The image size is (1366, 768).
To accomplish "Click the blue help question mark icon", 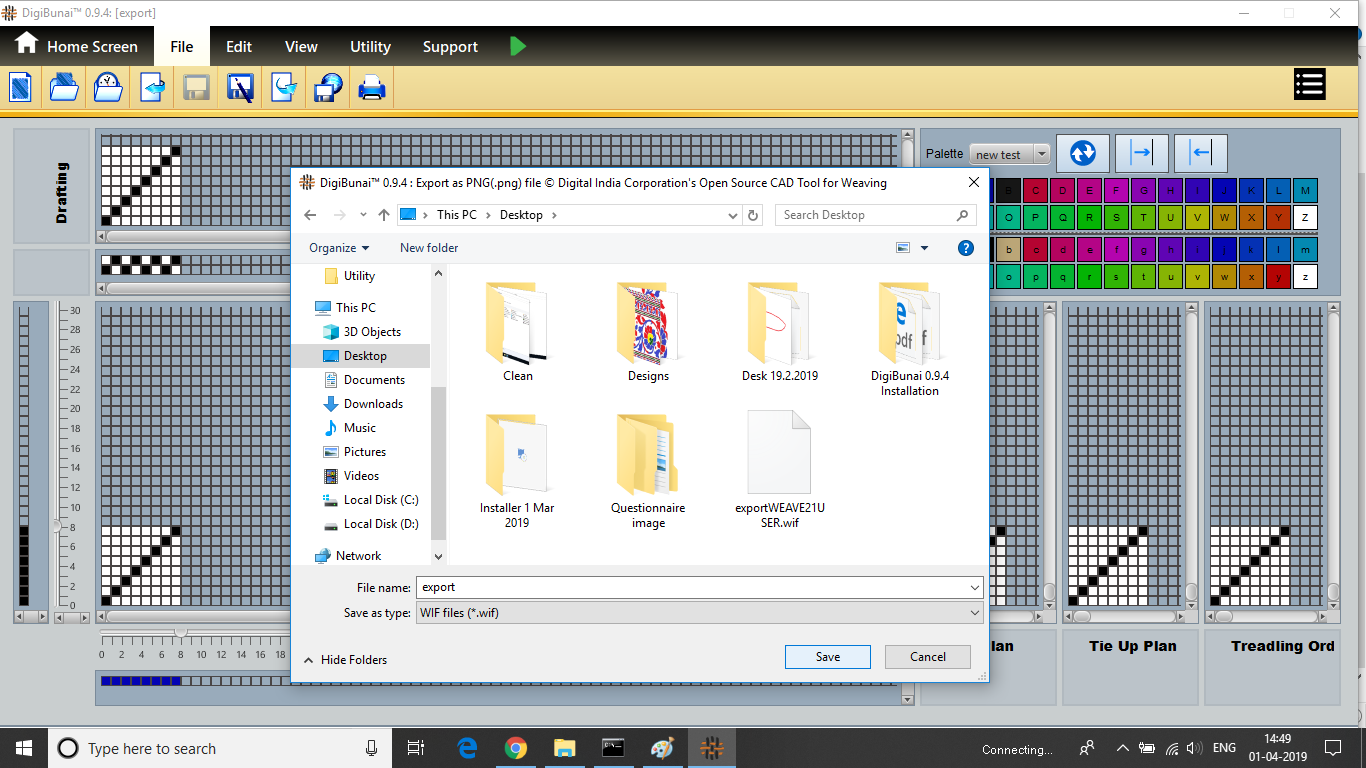I will (966, 248).
